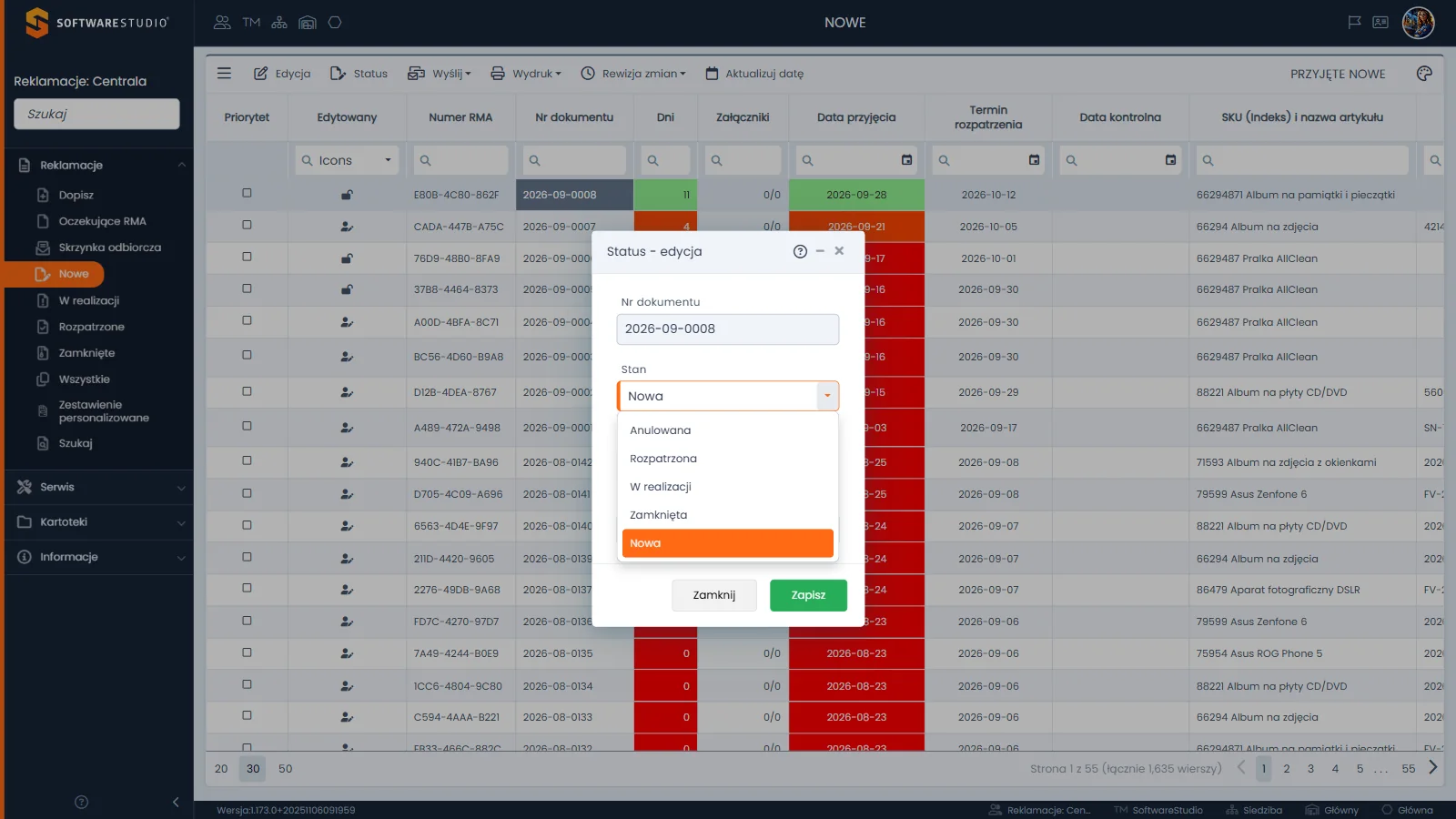
Task: Click the help icon at sidebar bottom
Action: pyautogui.click(x=81, y=802)
